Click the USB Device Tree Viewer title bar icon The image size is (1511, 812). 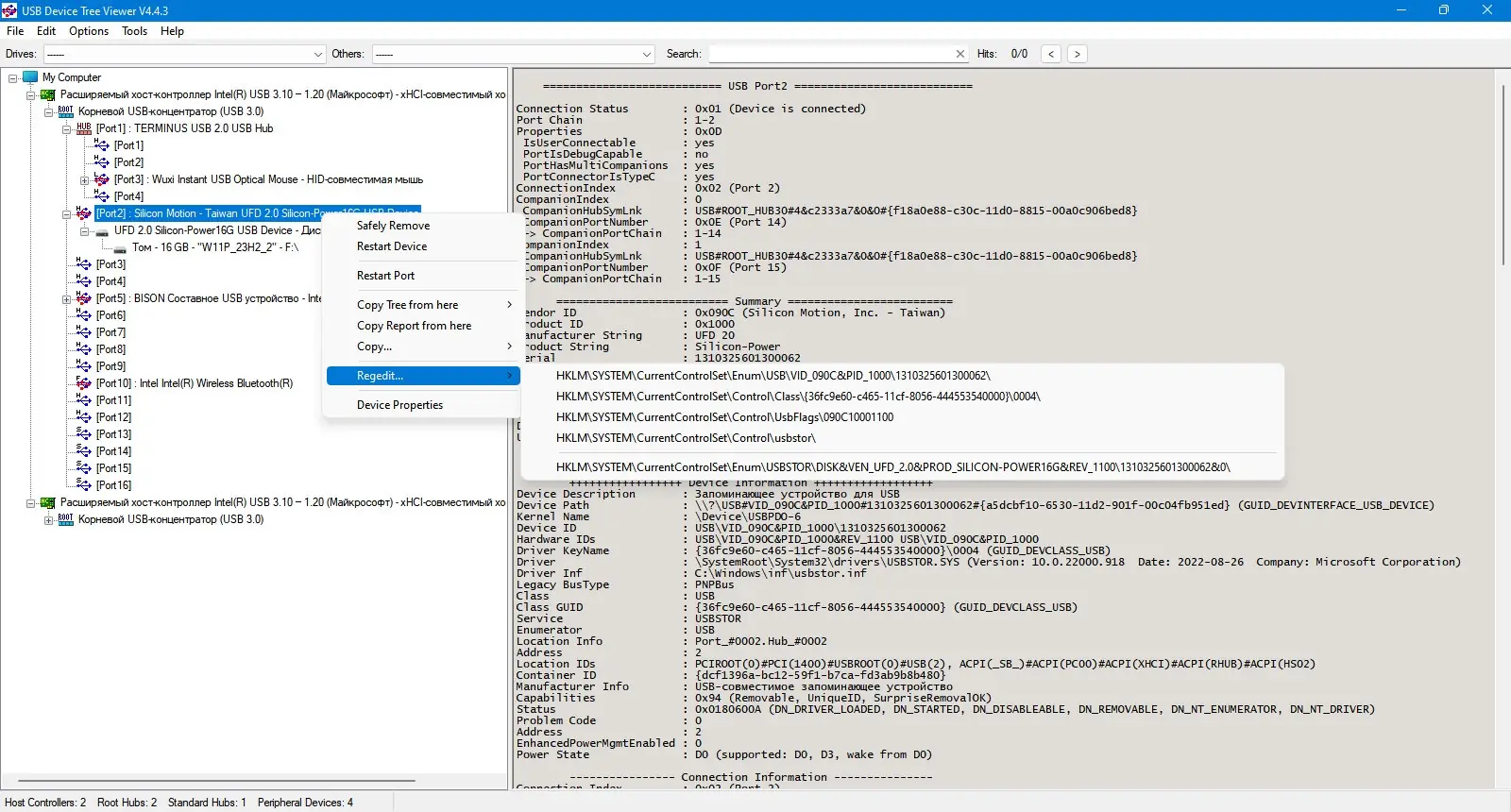click(x=9, y=10)
